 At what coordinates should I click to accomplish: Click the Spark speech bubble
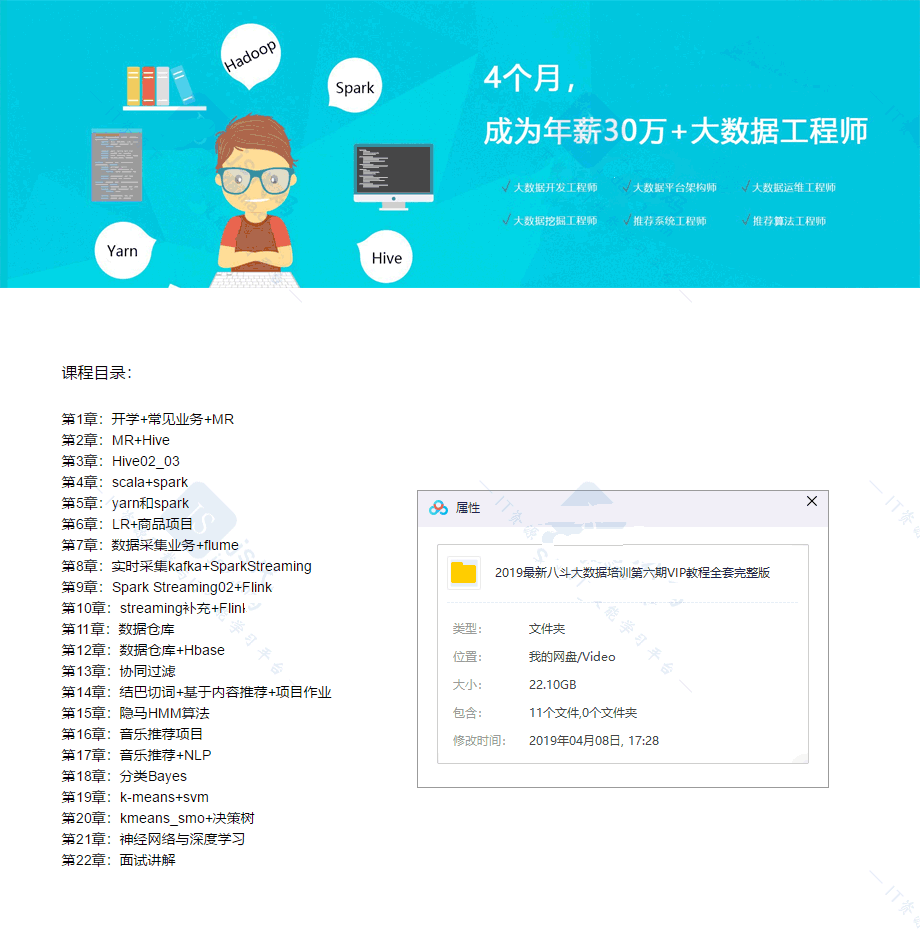354,88
